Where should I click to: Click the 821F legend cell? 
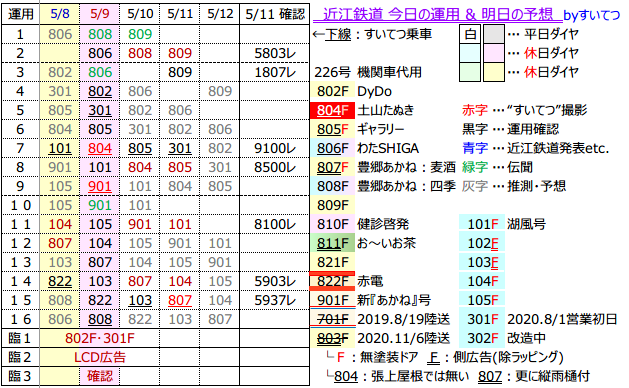(x=332, y=262)
